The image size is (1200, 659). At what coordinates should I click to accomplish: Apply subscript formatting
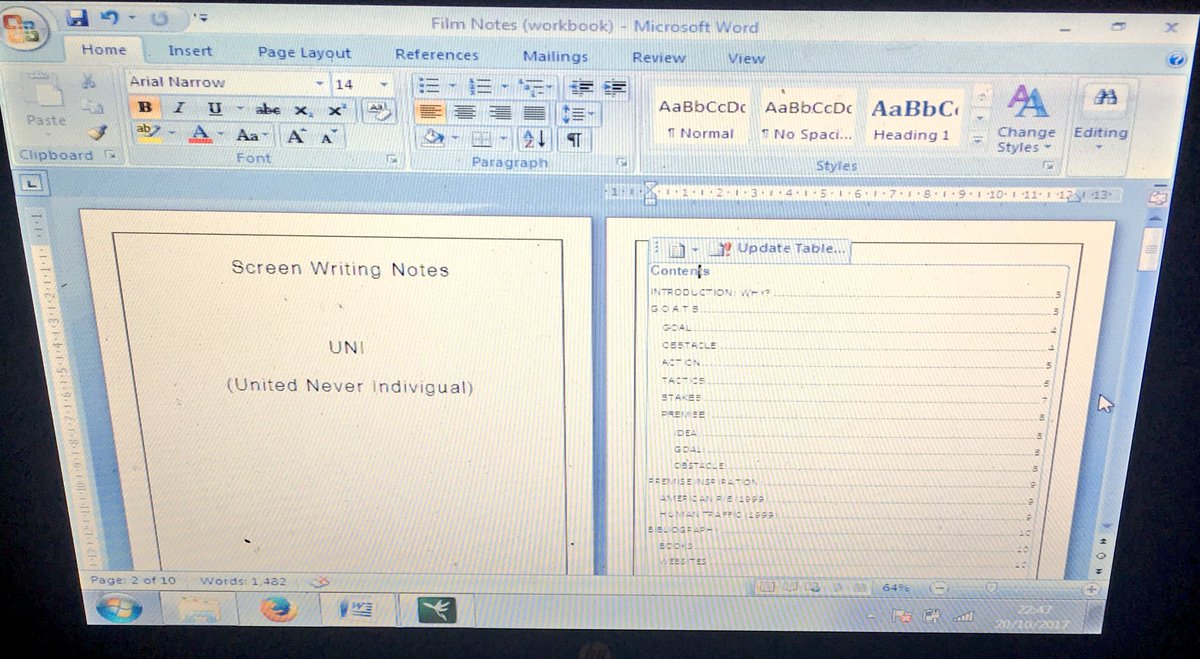[x=302, y=109]
